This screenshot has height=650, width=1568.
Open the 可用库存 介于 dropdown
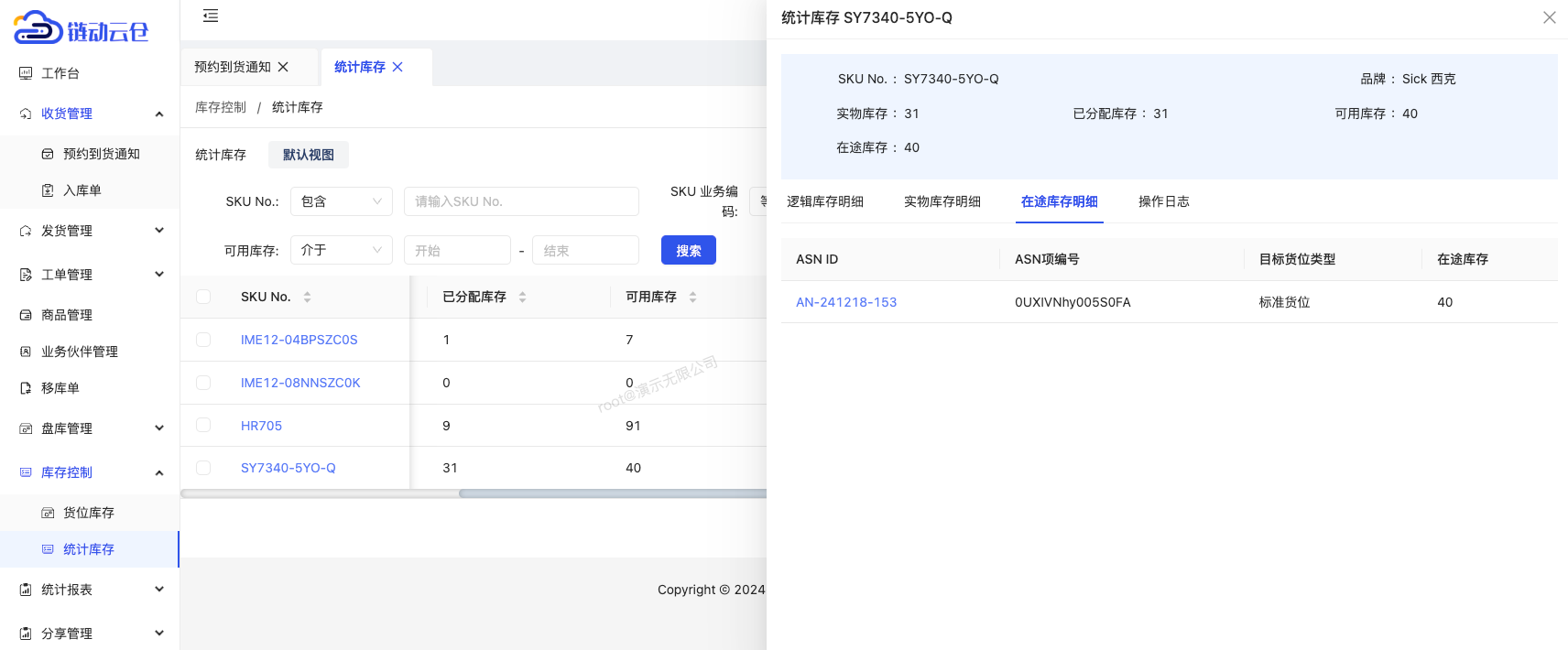click(x=341, y=250)
